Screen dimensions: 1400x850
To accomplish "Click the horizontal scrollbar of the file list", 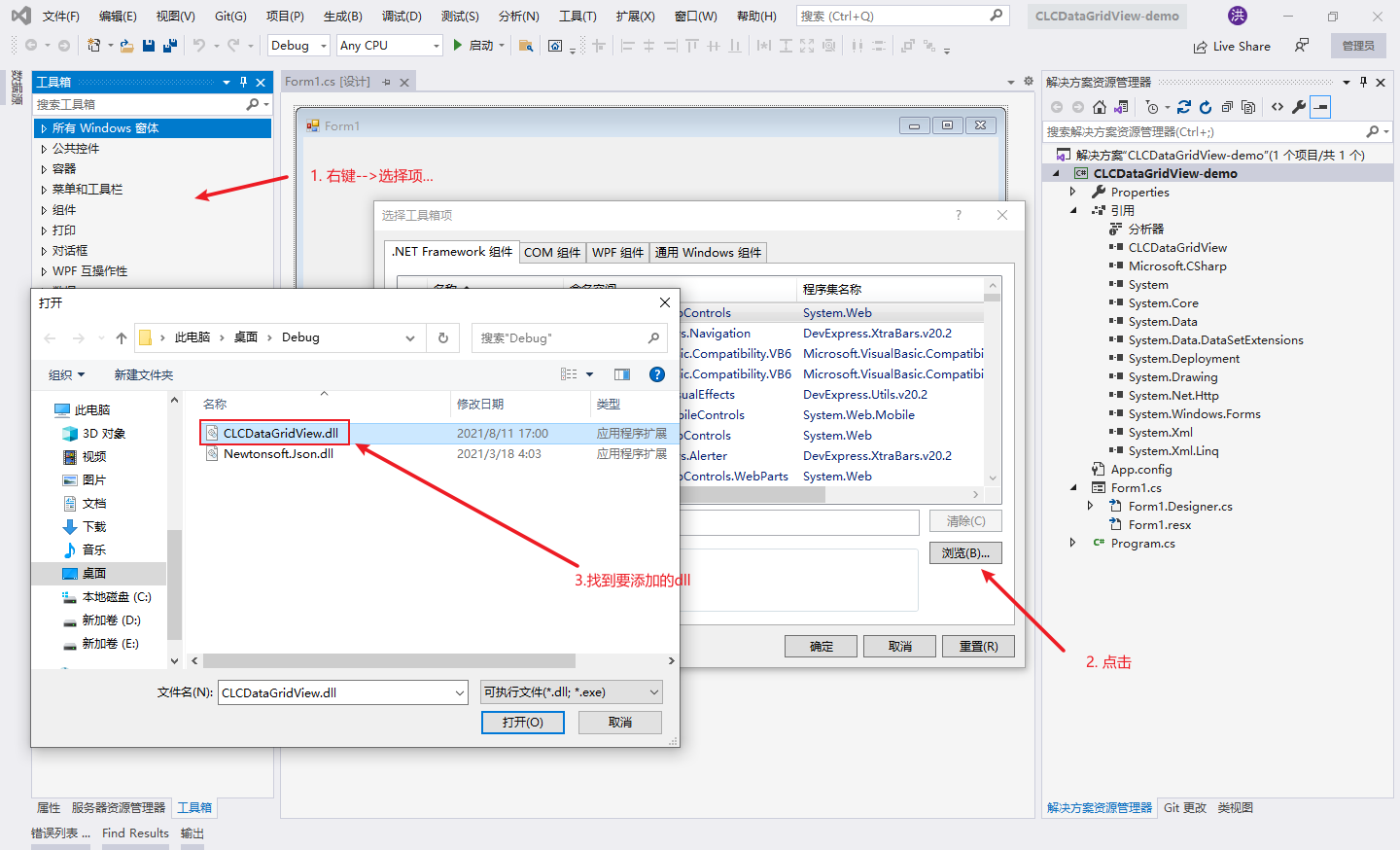I will 389,661.
